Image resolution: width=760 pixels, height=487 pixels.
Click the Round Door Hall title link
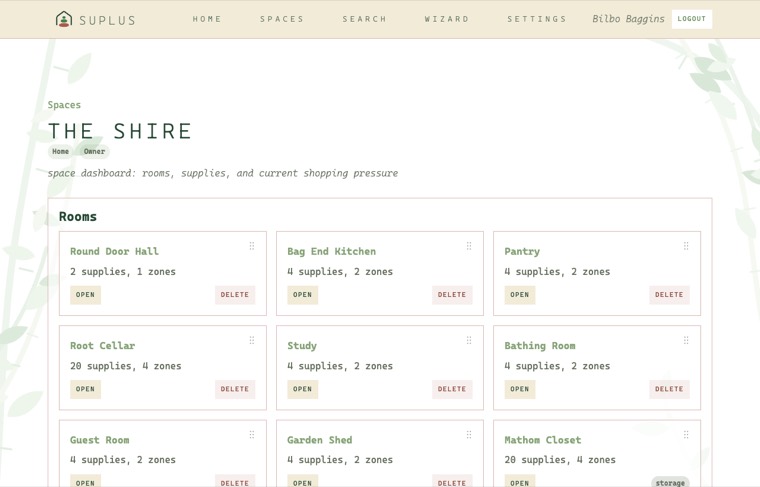[114, 251]
